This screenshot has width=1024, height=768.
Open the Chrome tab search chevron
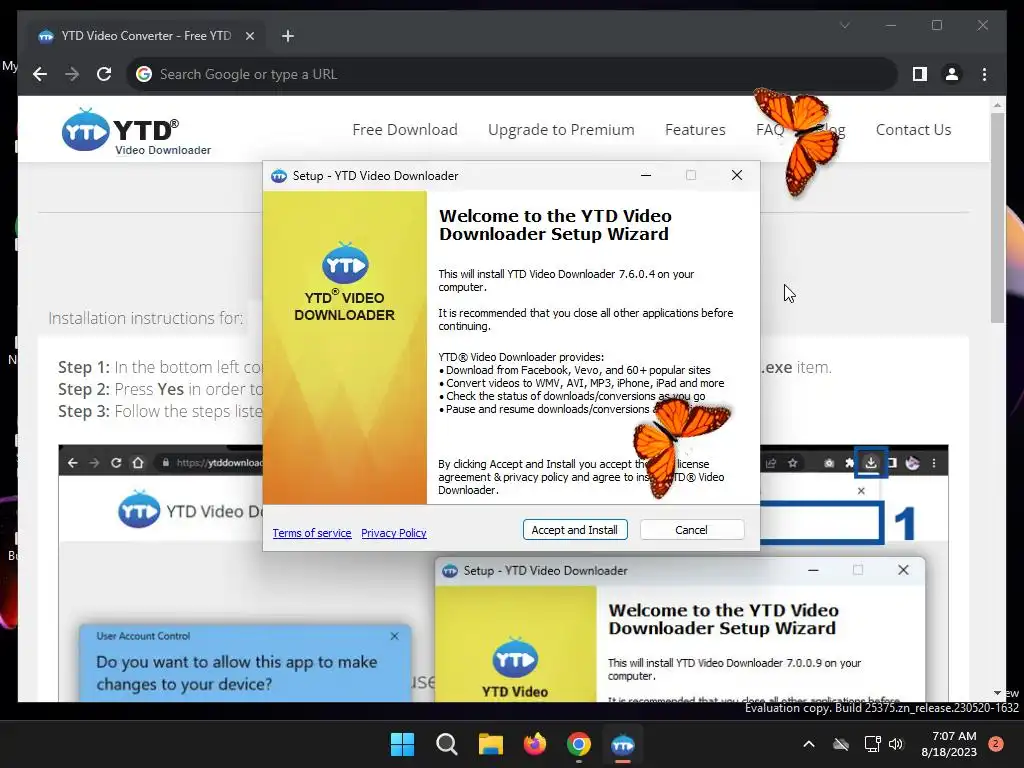844,25
